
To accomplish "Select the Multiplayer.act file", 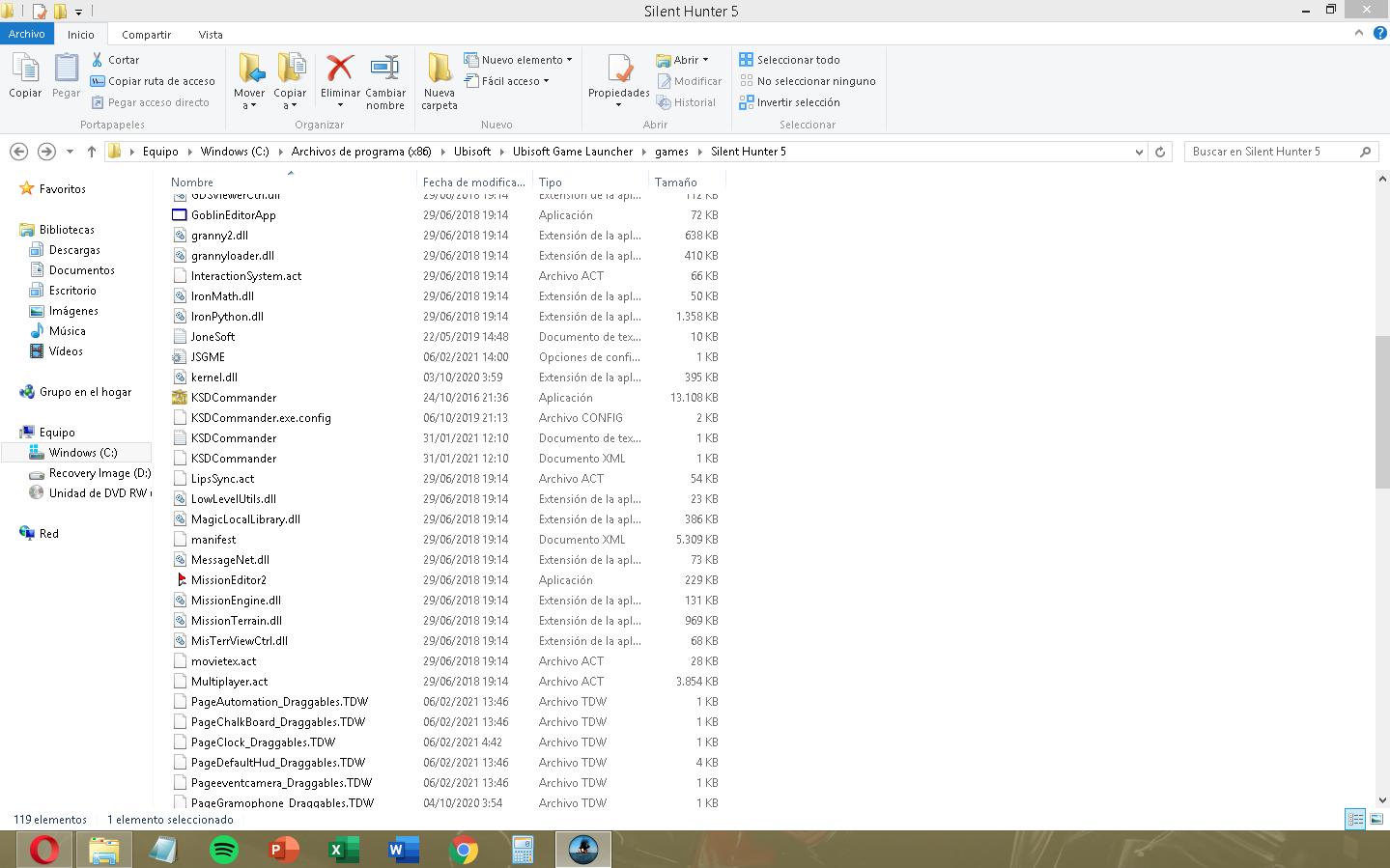I will 230,682.
